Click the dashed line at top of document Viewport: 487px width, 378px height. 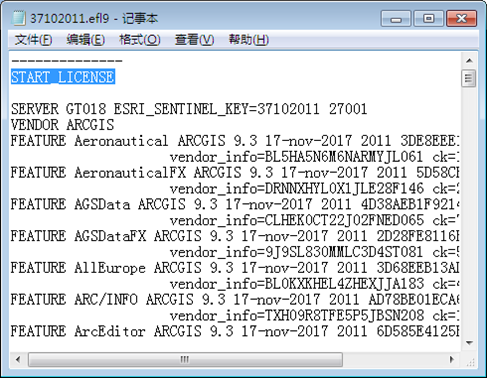tap(67, 61)
